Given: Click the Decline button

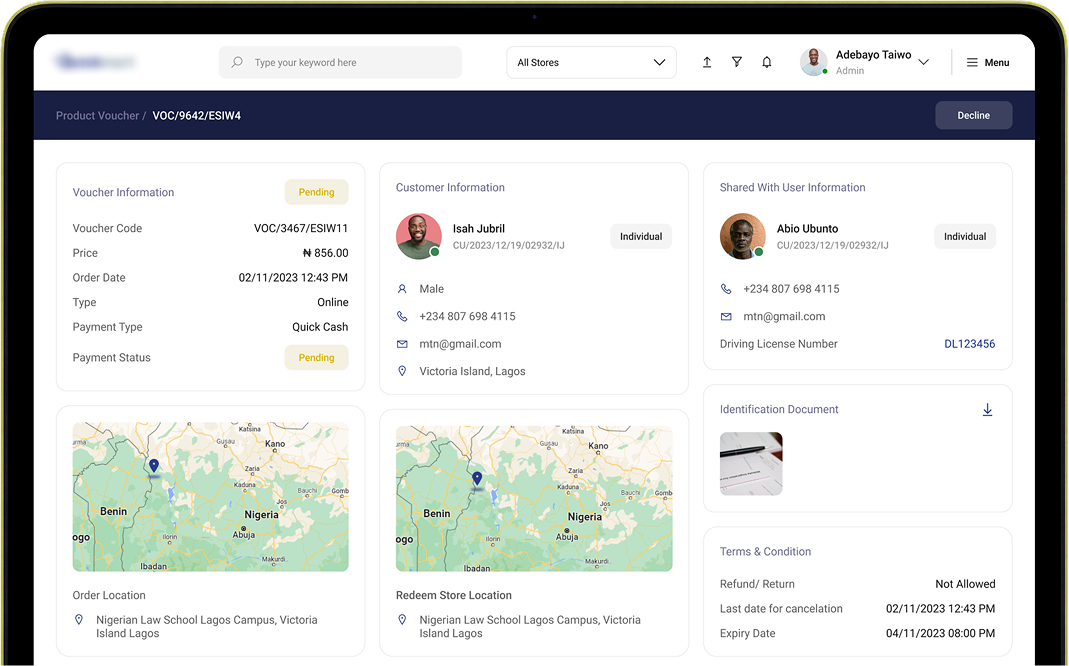Looking at the screenshot, I should coord(974,115).
